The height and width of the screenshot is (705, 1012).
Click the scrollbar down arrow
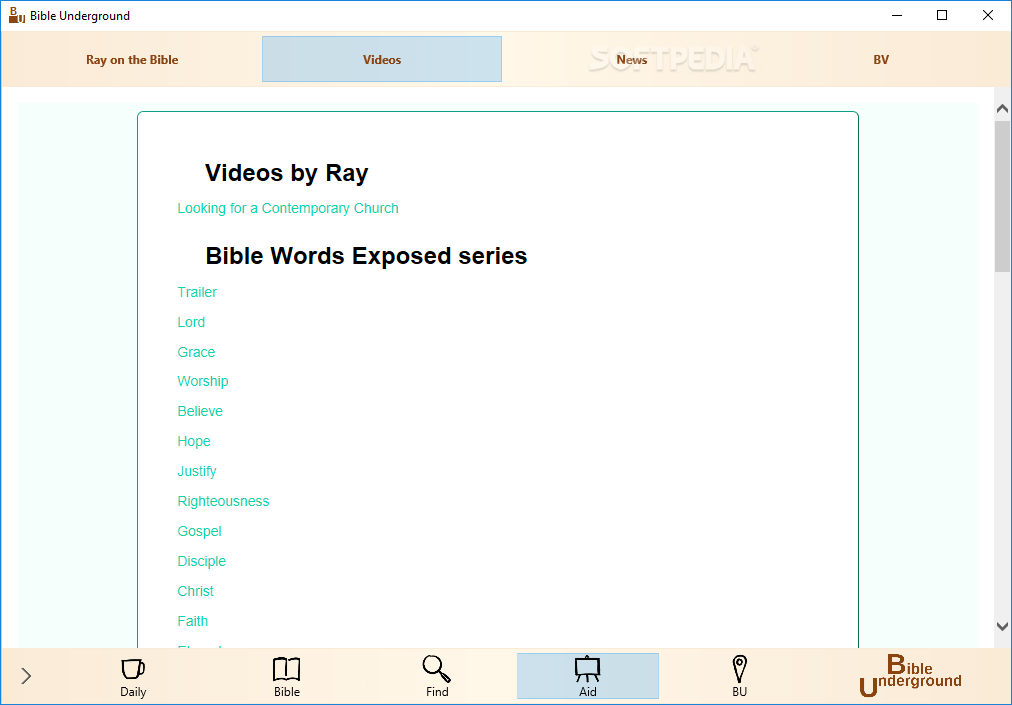point(1002,626)
